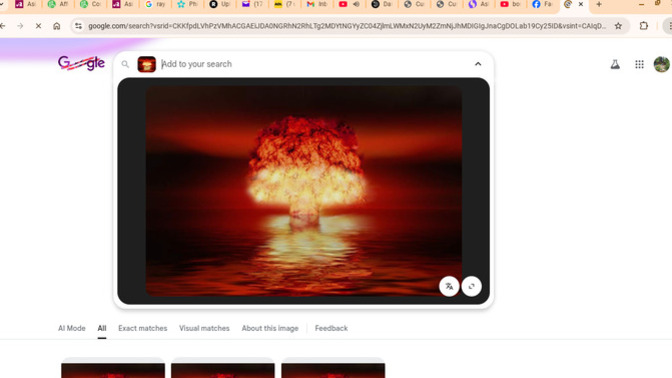672x378 pixels.
Task: Switch to the green-icon 'Co' tab
Action: [x=90, y=4]
